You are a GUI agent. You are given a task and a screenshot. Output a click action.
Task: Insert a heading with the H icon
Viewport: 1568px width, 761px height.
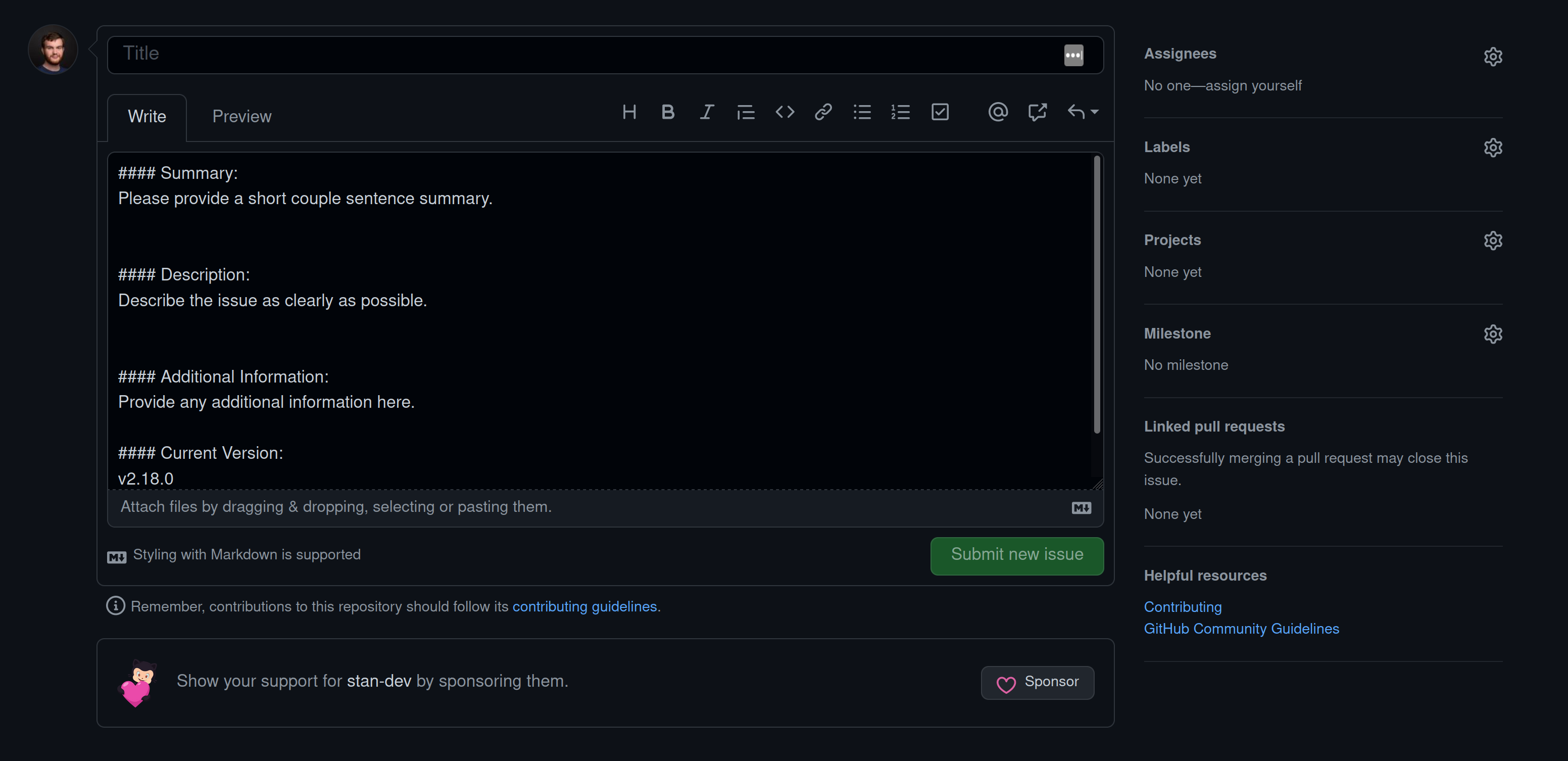(629, 112)
